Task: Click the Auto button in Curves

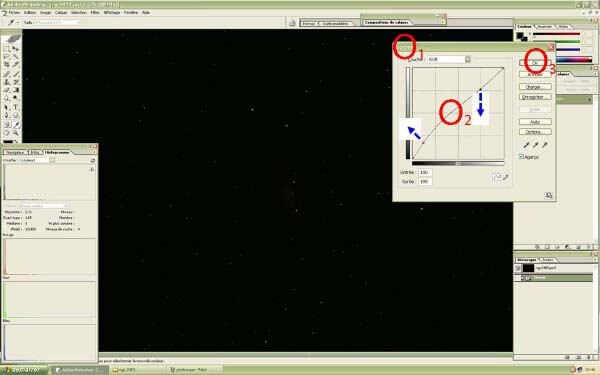Action: click(x=535, y=122)
